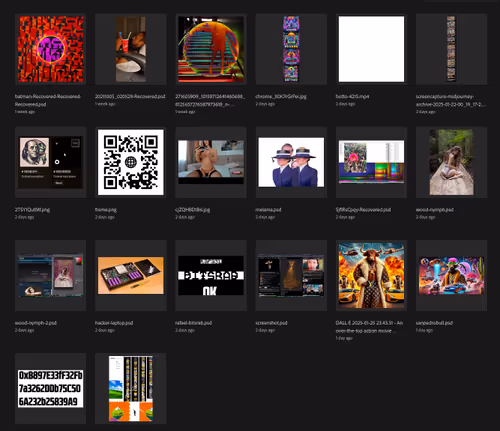Open the midjourney screencapture archive thumbnail
Screen dimensions: 500x431
tap(451, 49)
